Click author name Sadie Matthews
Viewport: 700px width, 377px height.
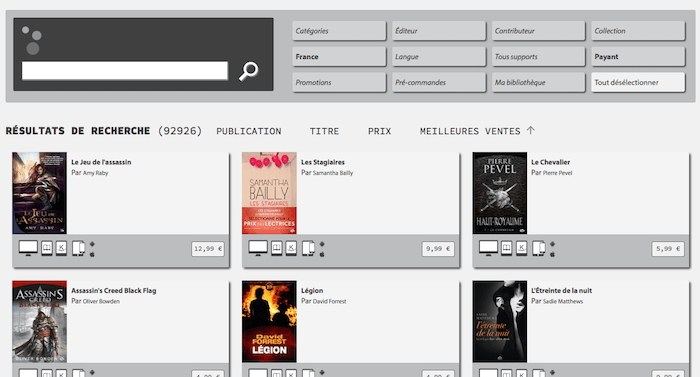click(x=563, y=302)
